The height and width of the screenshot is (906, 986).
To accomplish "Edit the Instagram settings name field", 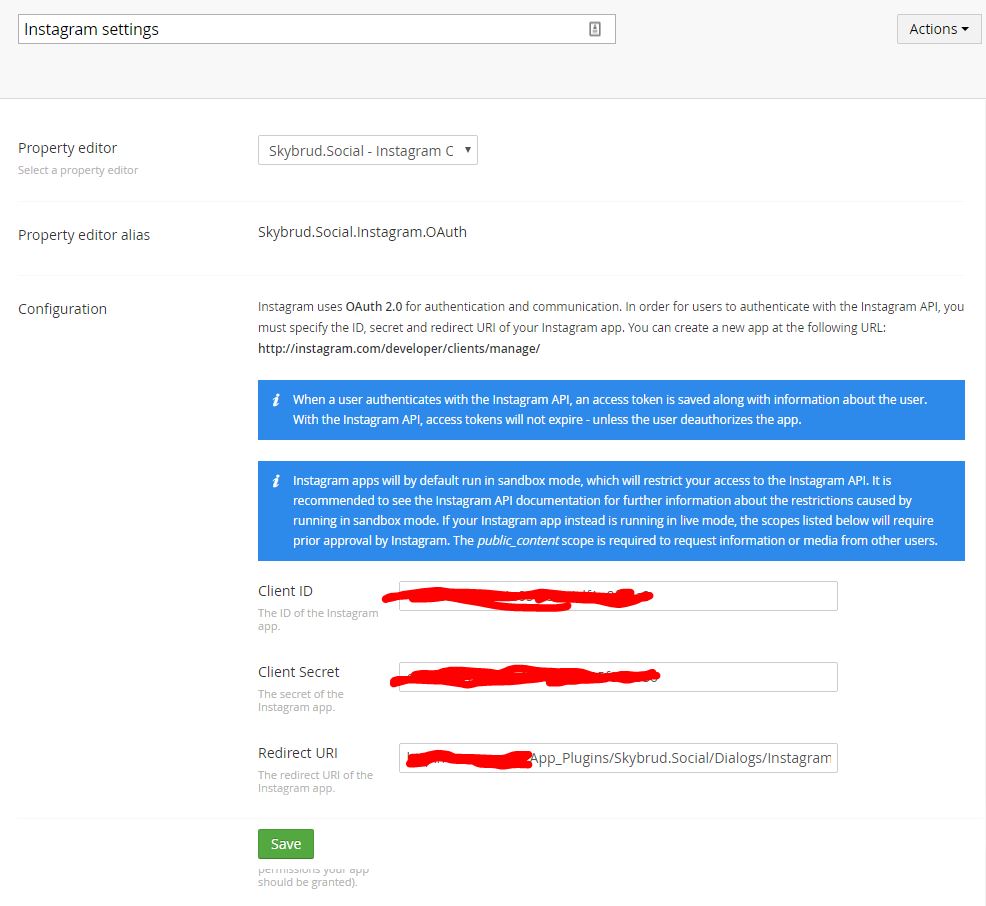I will (x=316, y=29).
